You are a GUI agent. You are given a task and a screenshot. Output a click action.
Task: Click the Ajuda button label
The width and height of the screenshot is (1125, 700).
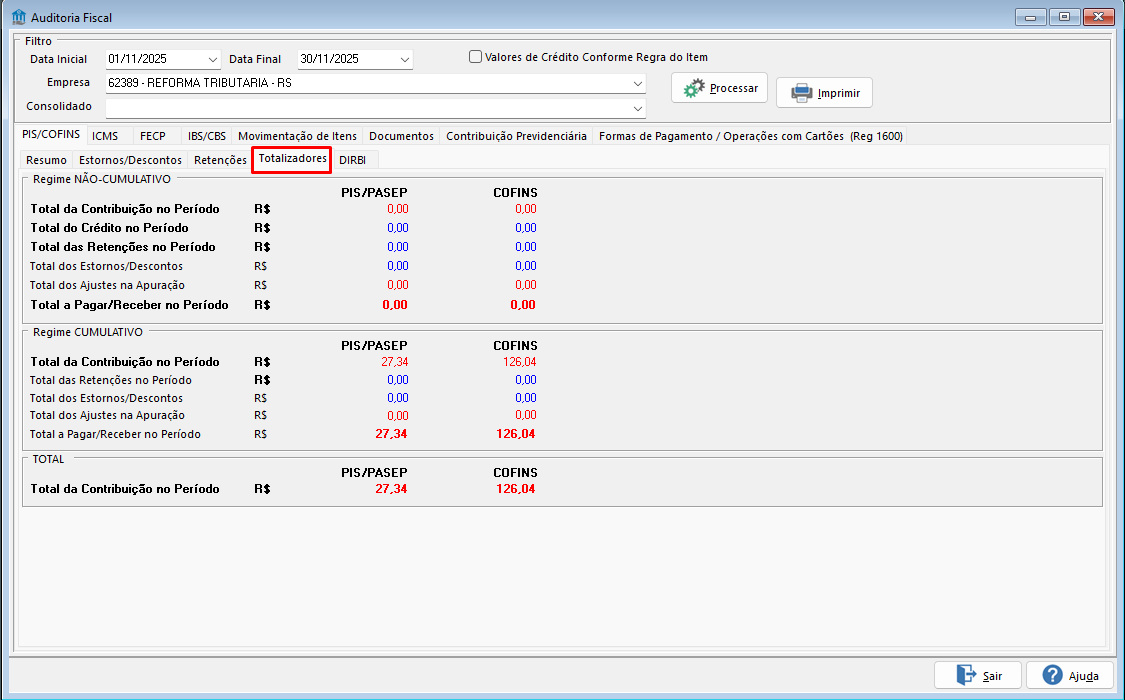[x=1083, y=676]
